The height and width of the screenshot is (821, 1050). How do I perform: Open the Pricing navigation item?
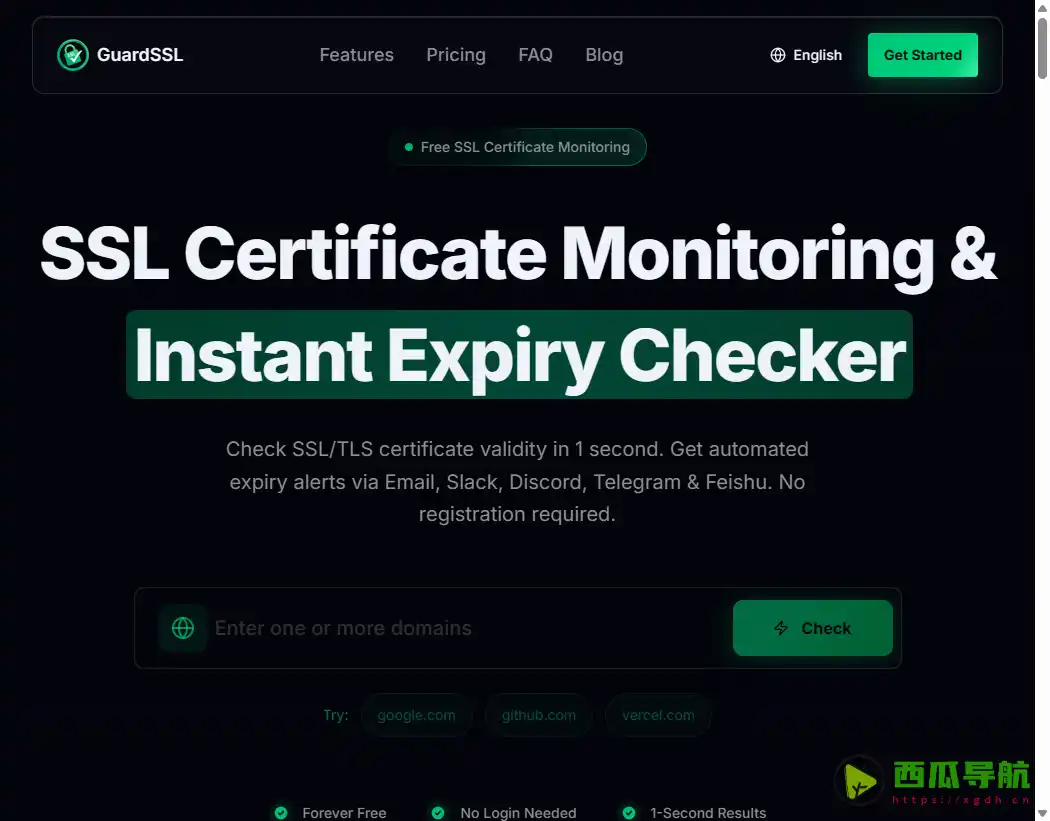456,55
